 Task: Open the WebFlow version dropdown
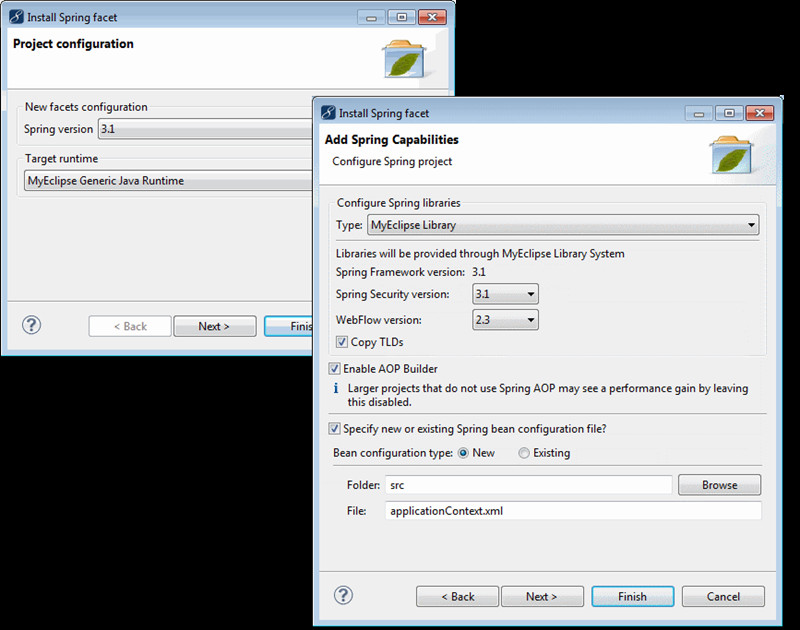[x=505, y=320]
